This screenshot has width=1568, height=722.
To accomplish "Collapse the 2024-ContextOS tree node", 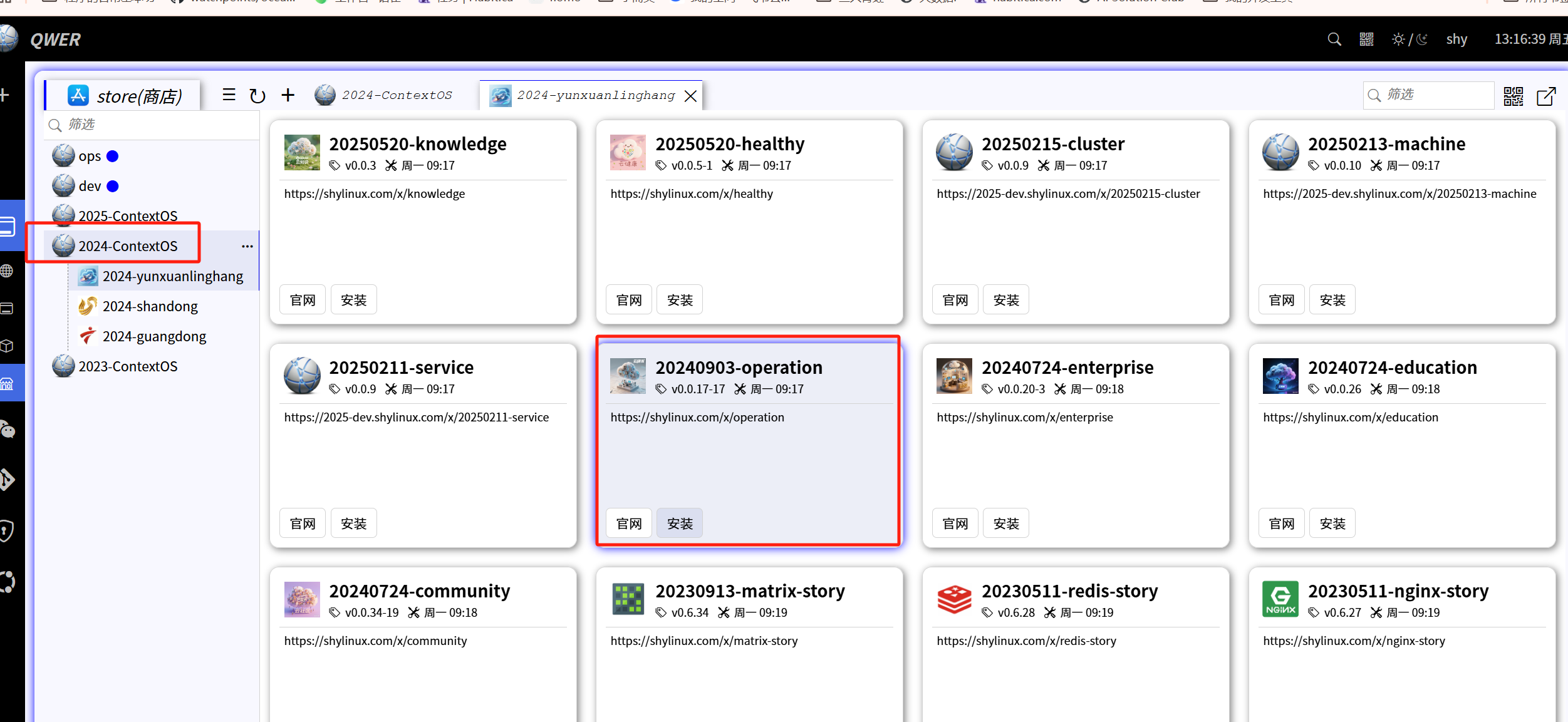I will (128, 246).
